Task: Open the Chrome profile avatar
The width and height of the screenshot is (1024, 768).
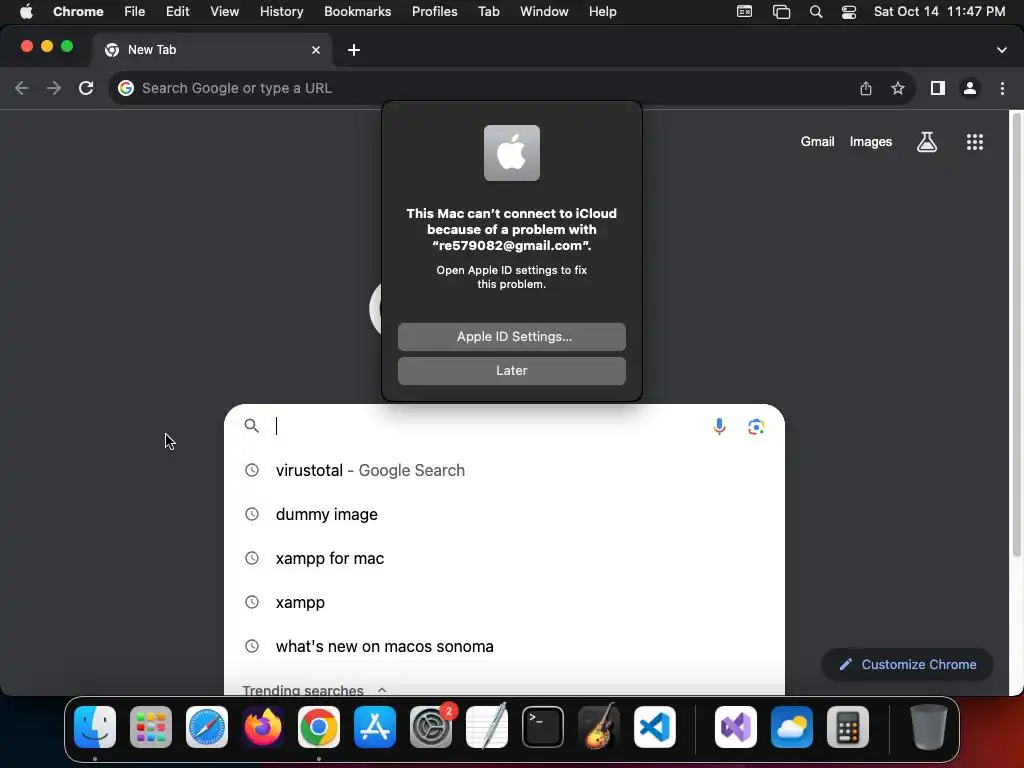Action: [x=970, y=88]
